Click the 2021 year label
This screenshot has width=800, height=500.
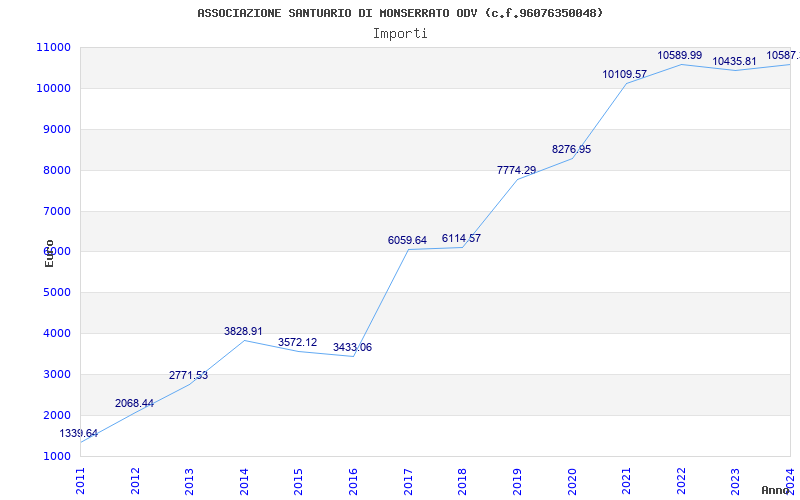(627, 481)
